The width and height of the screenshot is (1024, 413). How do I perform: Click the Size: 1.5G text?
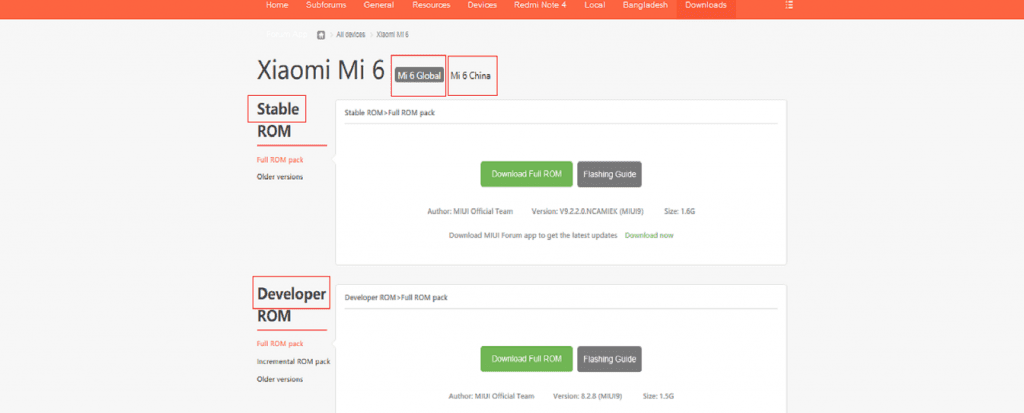[658, 396]
